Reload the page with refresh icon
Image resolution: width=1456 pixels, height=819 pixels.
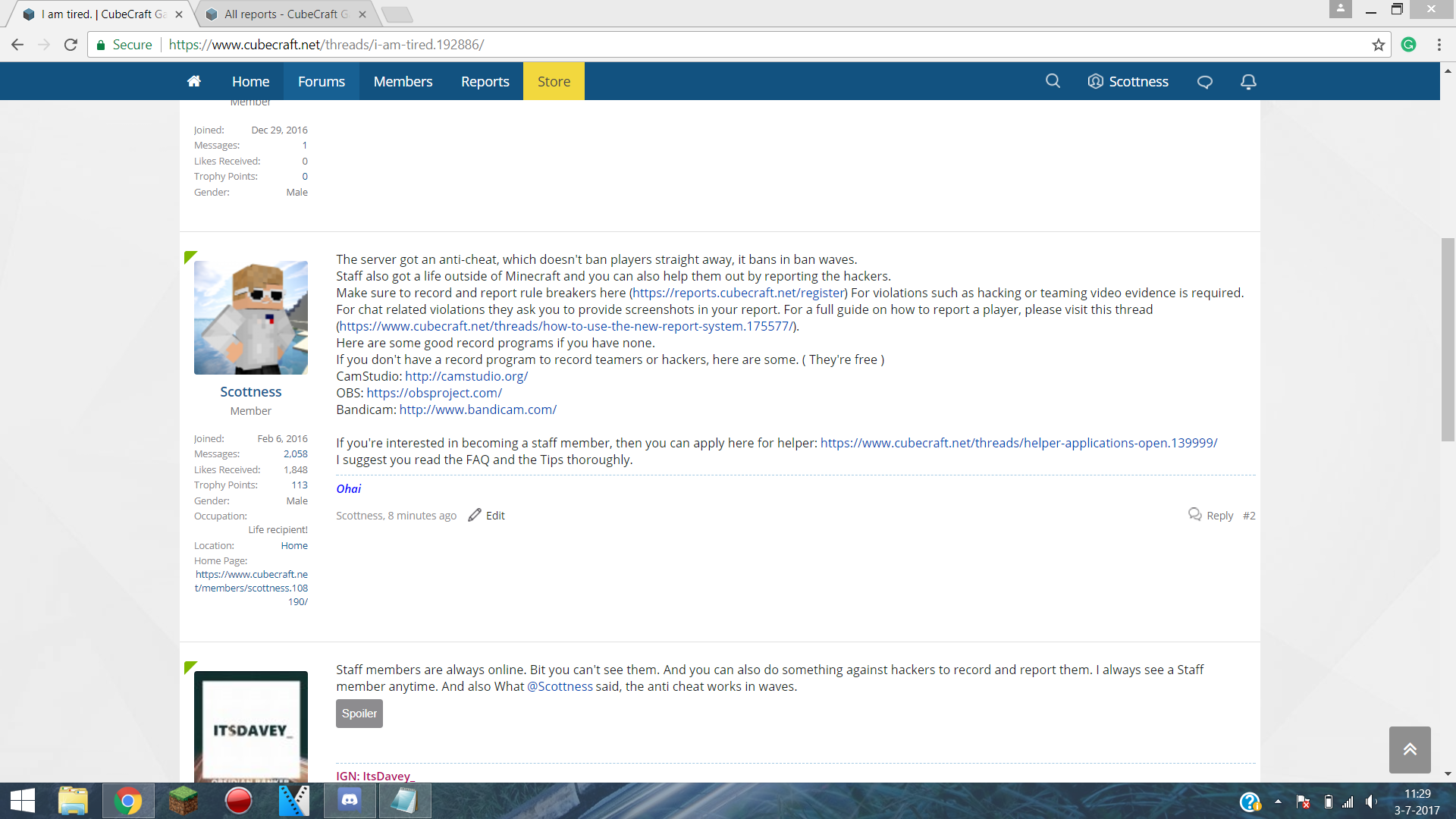click(71, 45)
